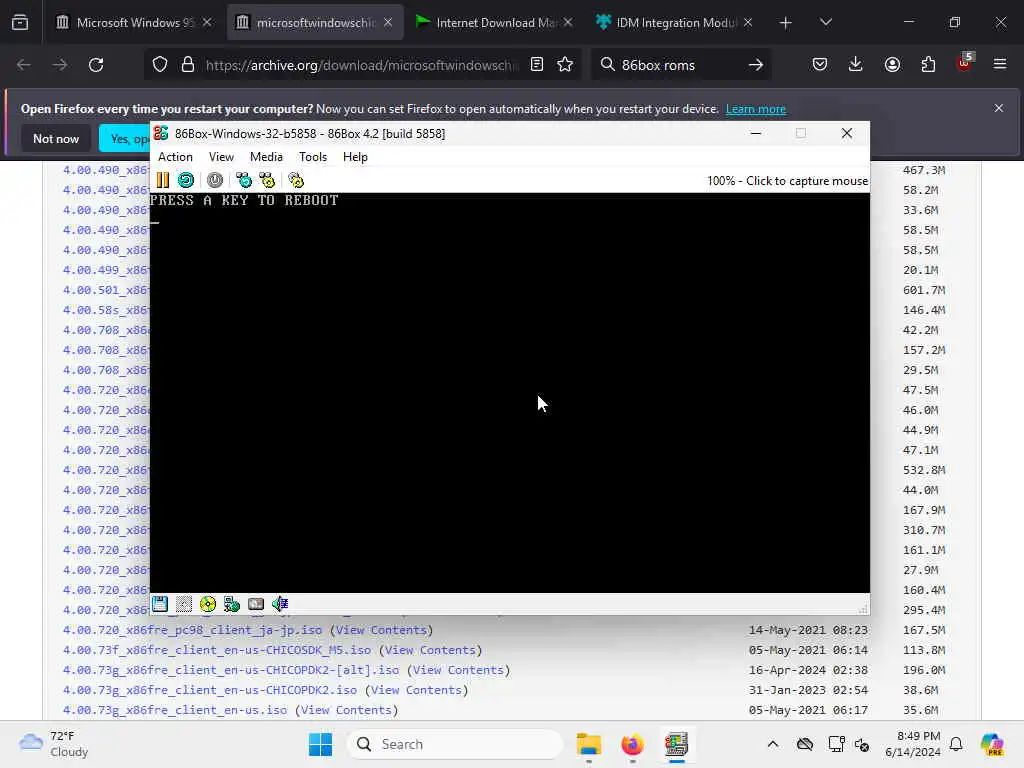Open Firefox View button at the tab strip's start
Viewport: 1024px width, 768px height.
click(x=20, y=23)
